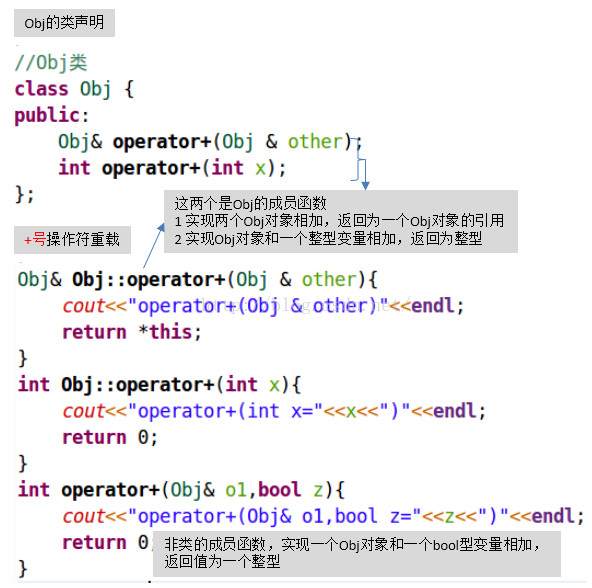Screen dimensions: 592x588
Task: Click "return 0;" inside Obj::operator+(int x)
Action: [x=110, y=437]
